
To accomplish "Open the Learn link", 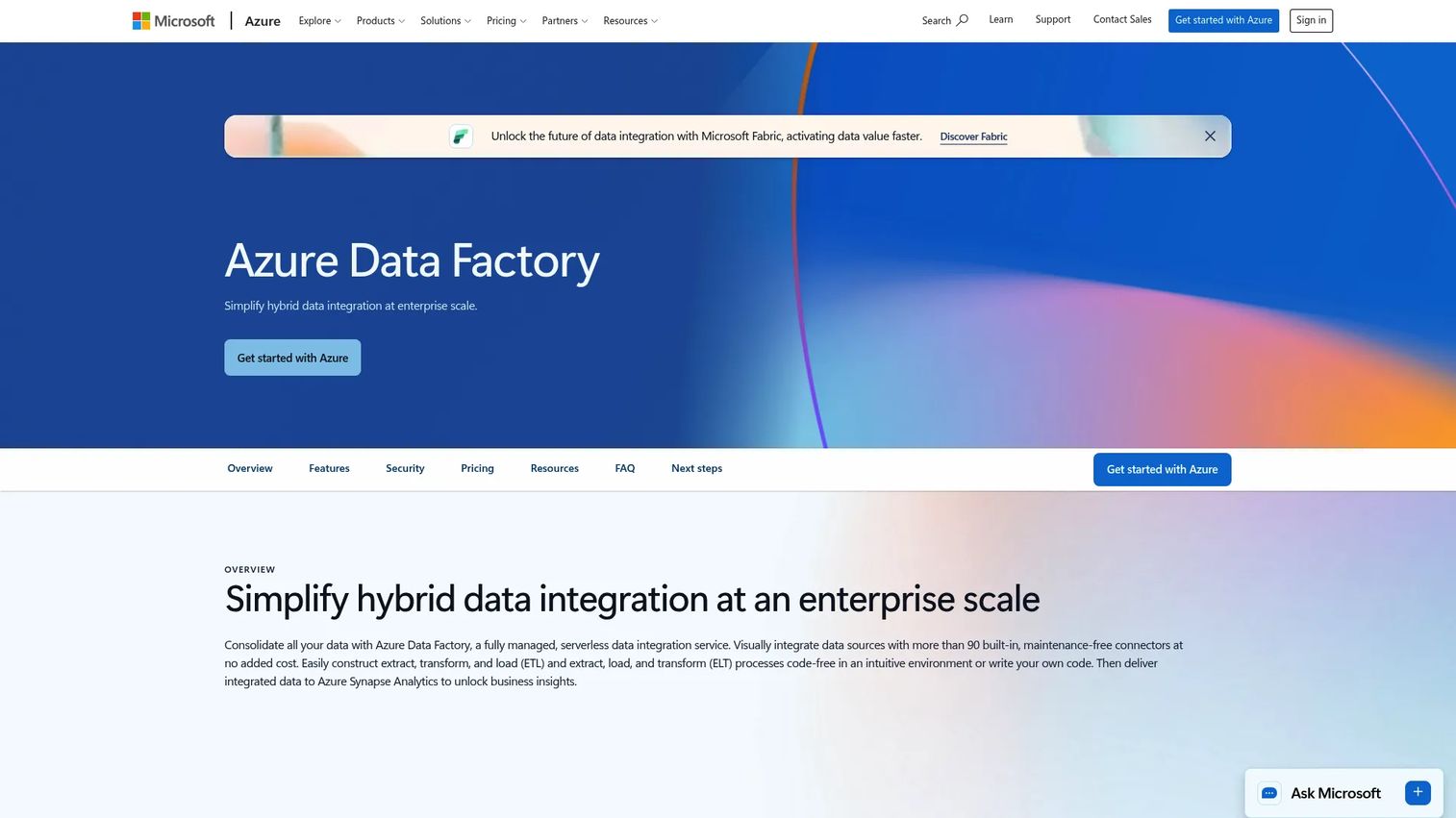I will coord(1001,19).
